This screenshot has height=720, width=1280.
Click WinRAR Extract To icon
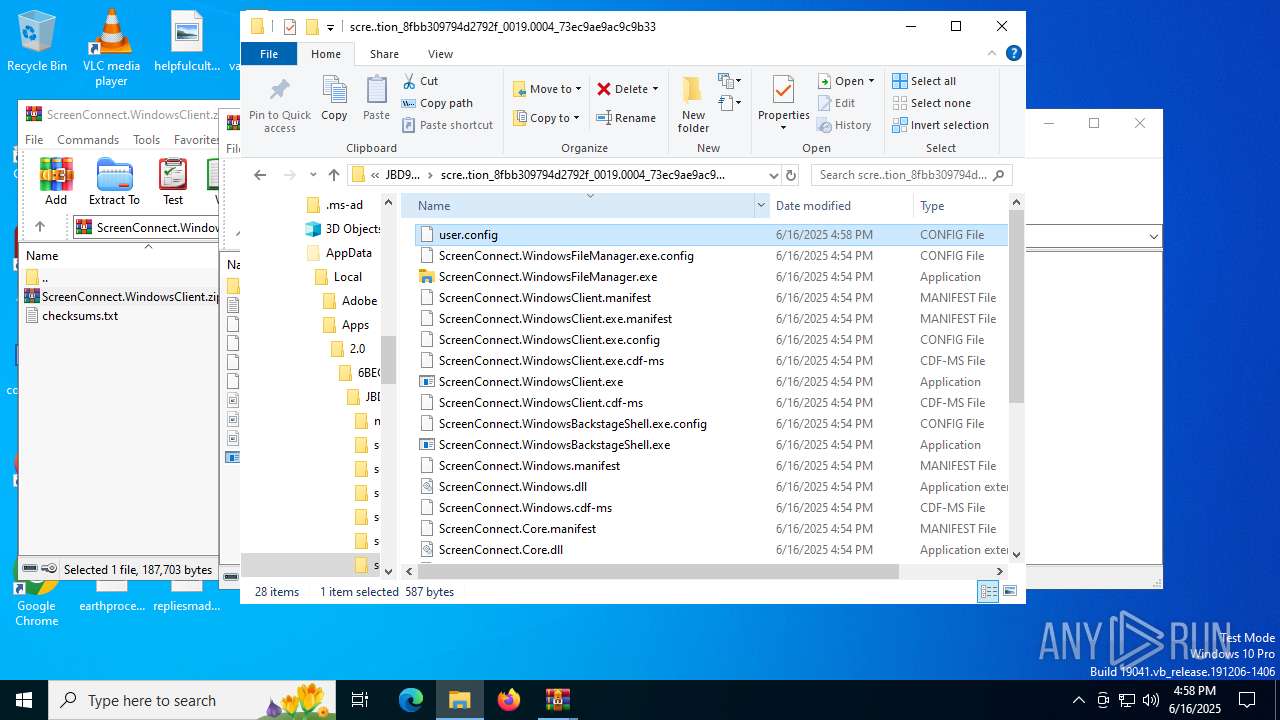114,181
